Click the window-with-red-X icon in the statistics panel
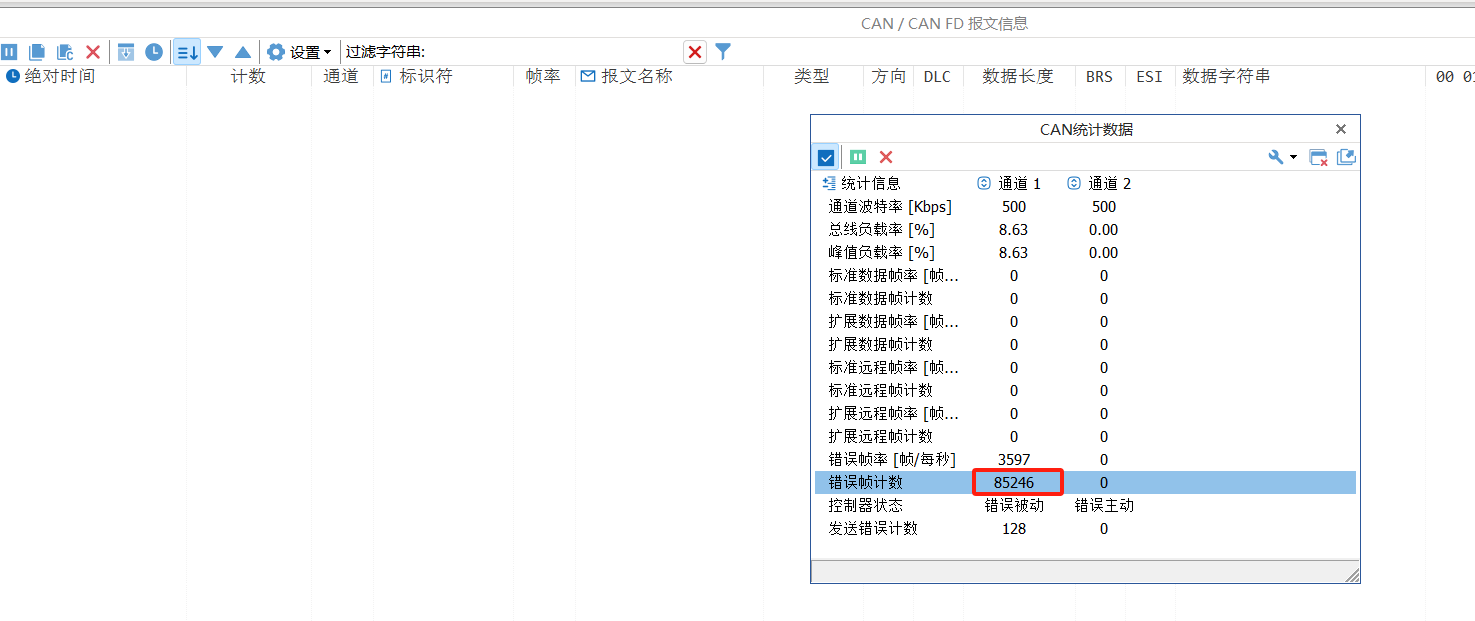Image resolution: width=1475 pixels, height=621 pixels. 1319,157
